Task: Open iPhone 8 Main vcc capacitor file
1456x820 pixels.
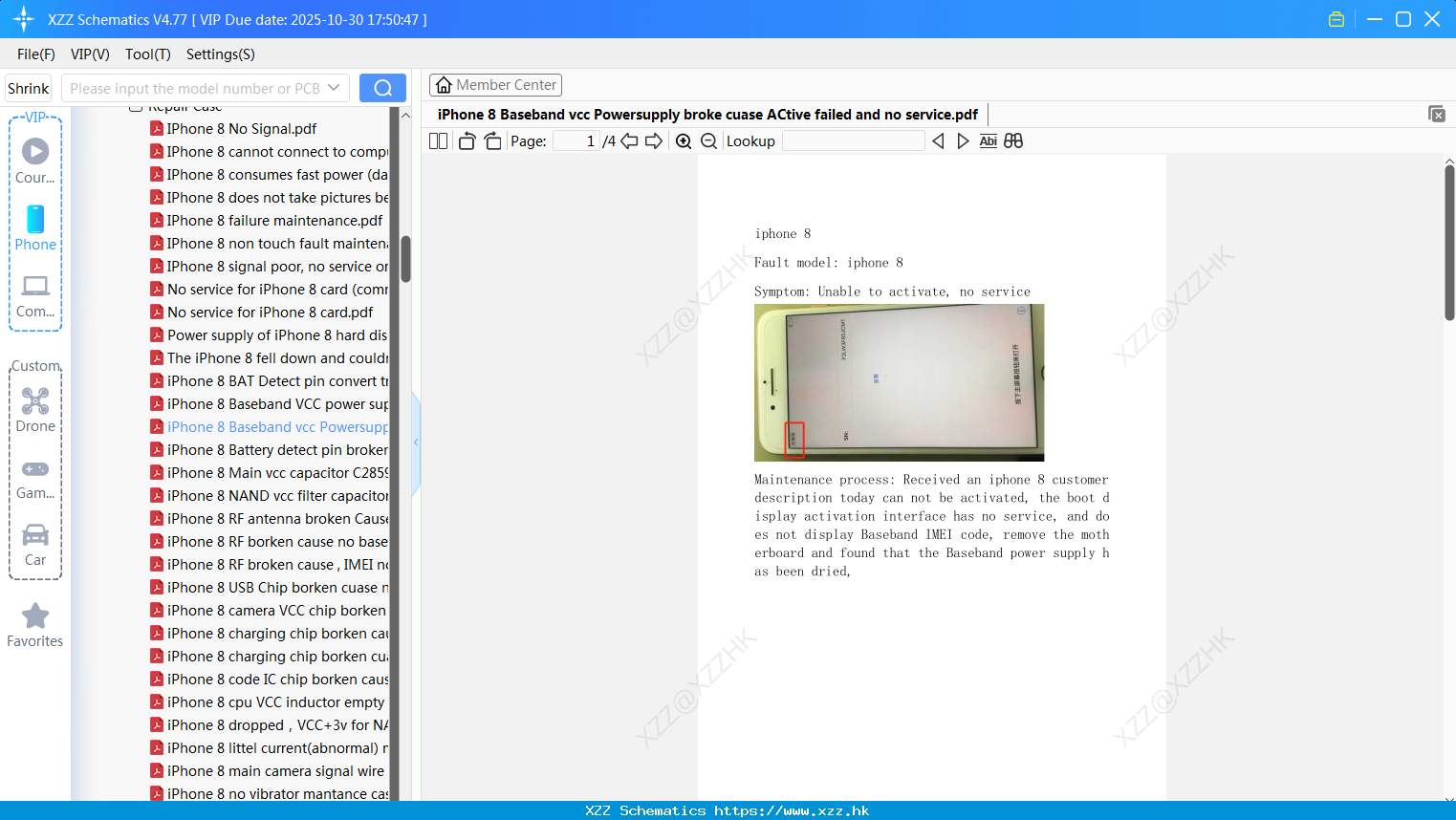Action: point(270,473)
